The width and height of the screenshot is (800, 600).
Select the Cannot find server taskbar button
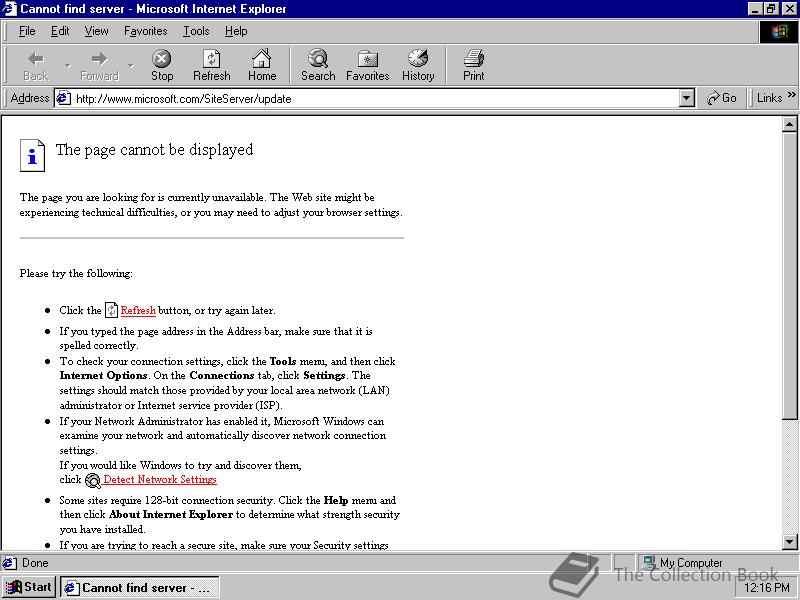click(140, 588)
